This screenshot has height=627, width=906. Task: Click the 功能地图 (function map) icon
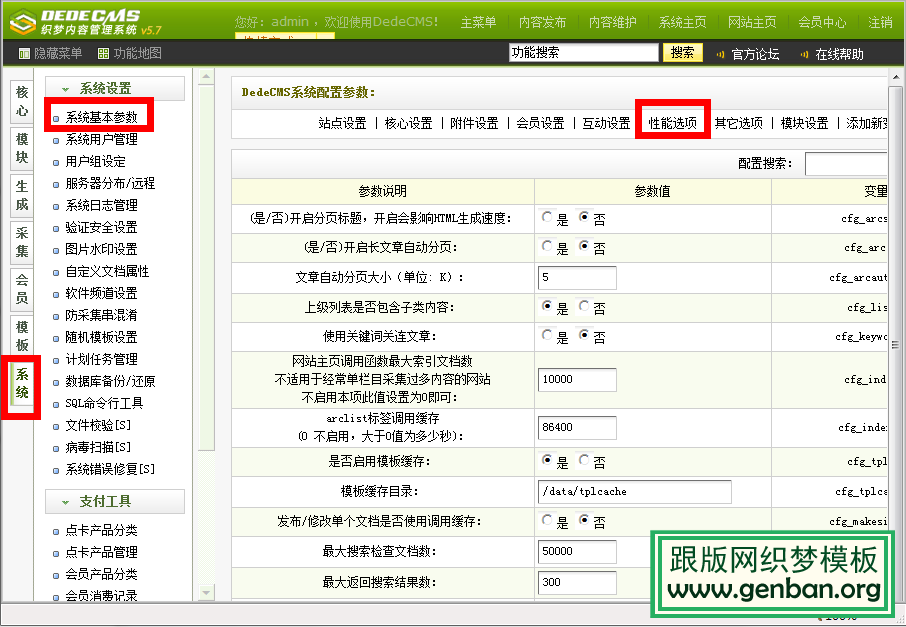pyautogui.click(x=103, y=54)
